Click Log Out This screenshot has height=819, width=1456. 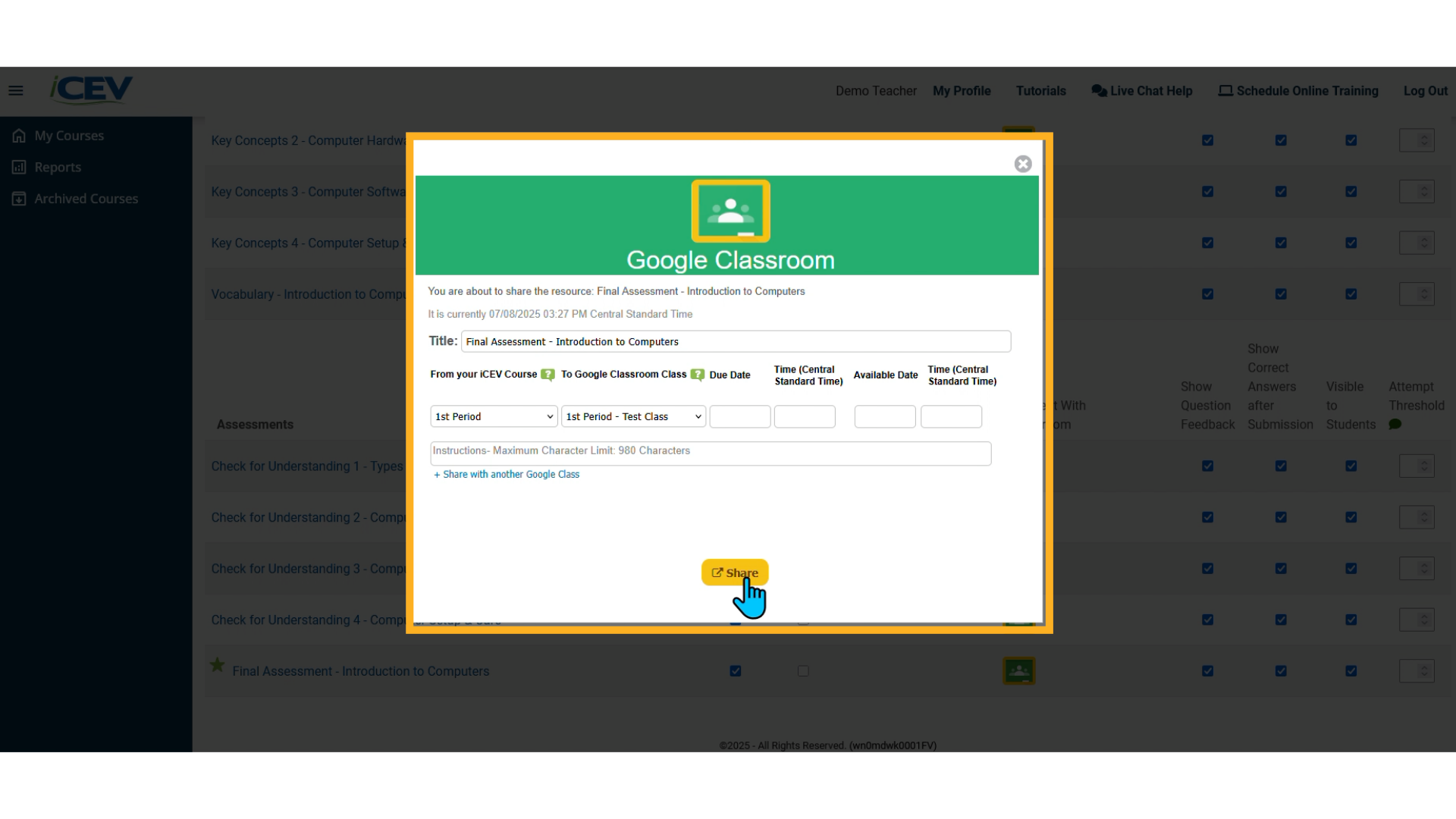click(1425, 91)
